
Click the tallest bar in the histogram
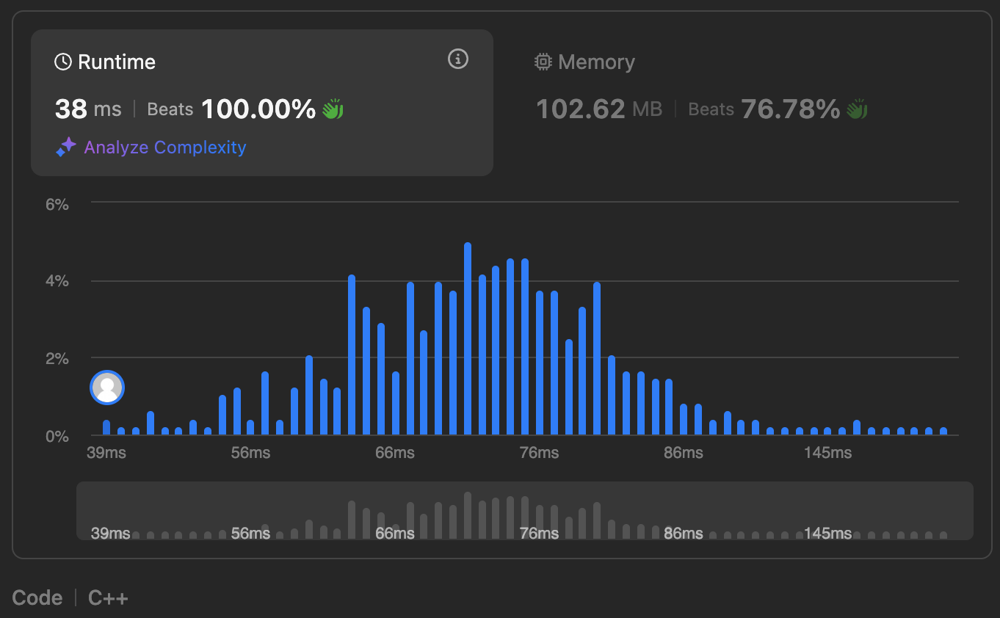tap(467, 340)
